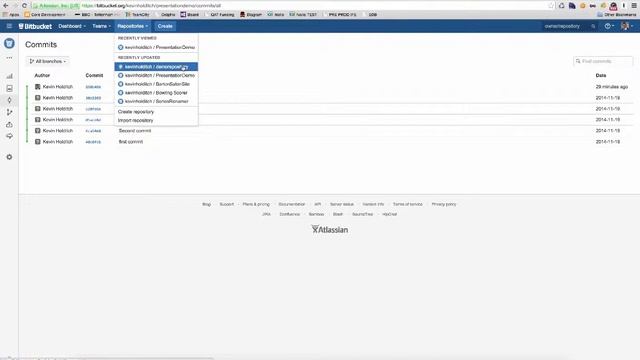Image resolution: width=640 pixels, height=360 pixels.
Task: Open the Terms of service footer link
Action: [407, 204]
